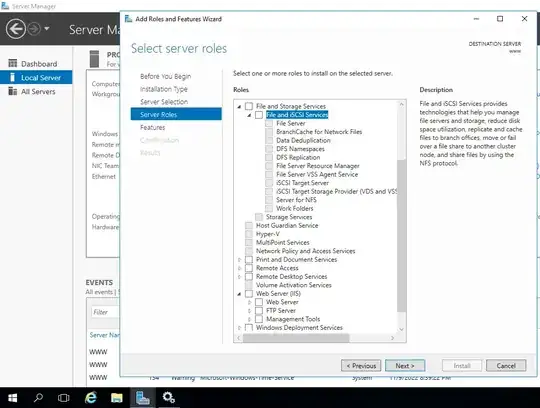Expand Management Tools node
The image size is (540, 408).
click(x=250, y=319)
